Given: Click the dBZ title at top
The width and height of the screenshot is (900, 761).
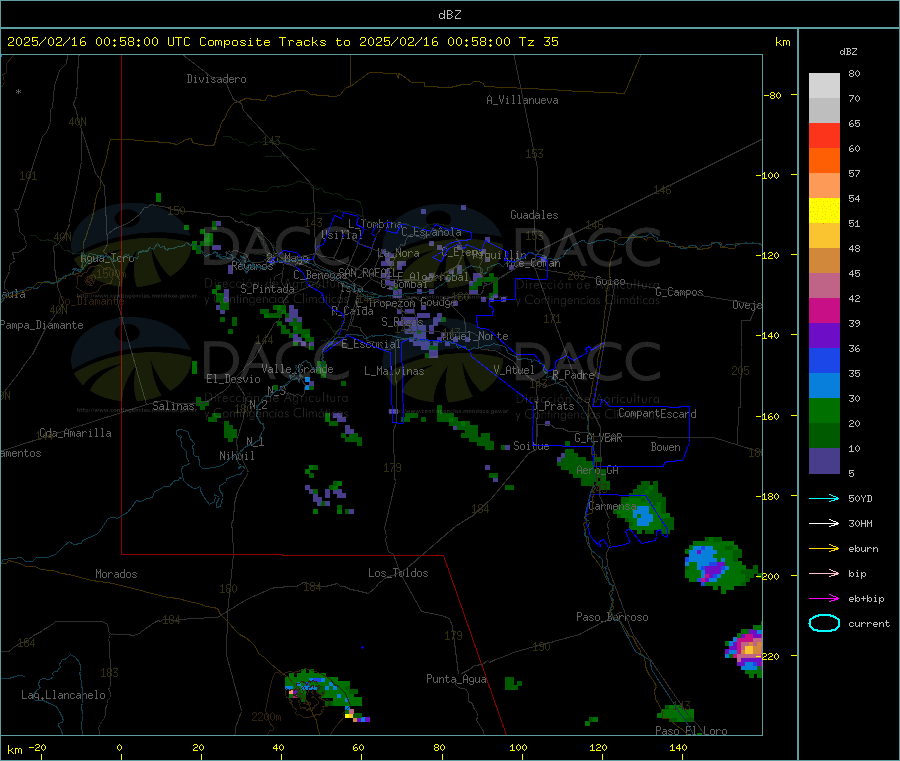Looking at the screenshot, I should tap(449, 14).
